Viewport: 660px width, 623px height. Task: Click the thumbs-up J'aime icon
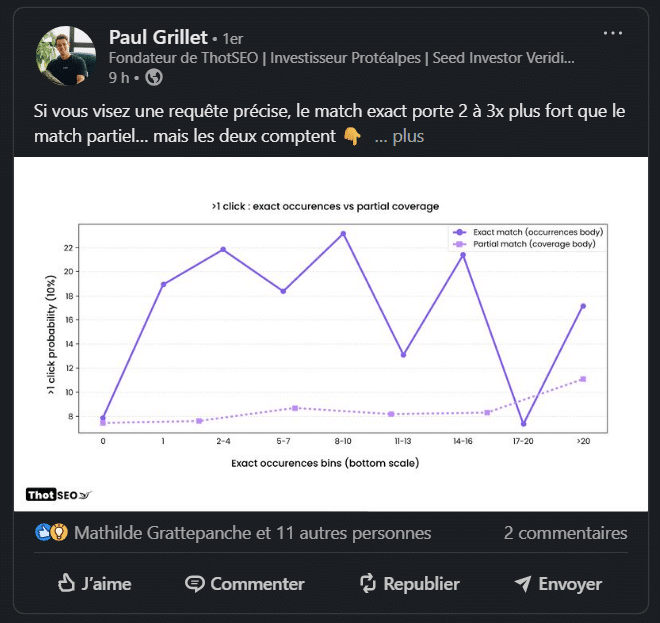[67, 583]
